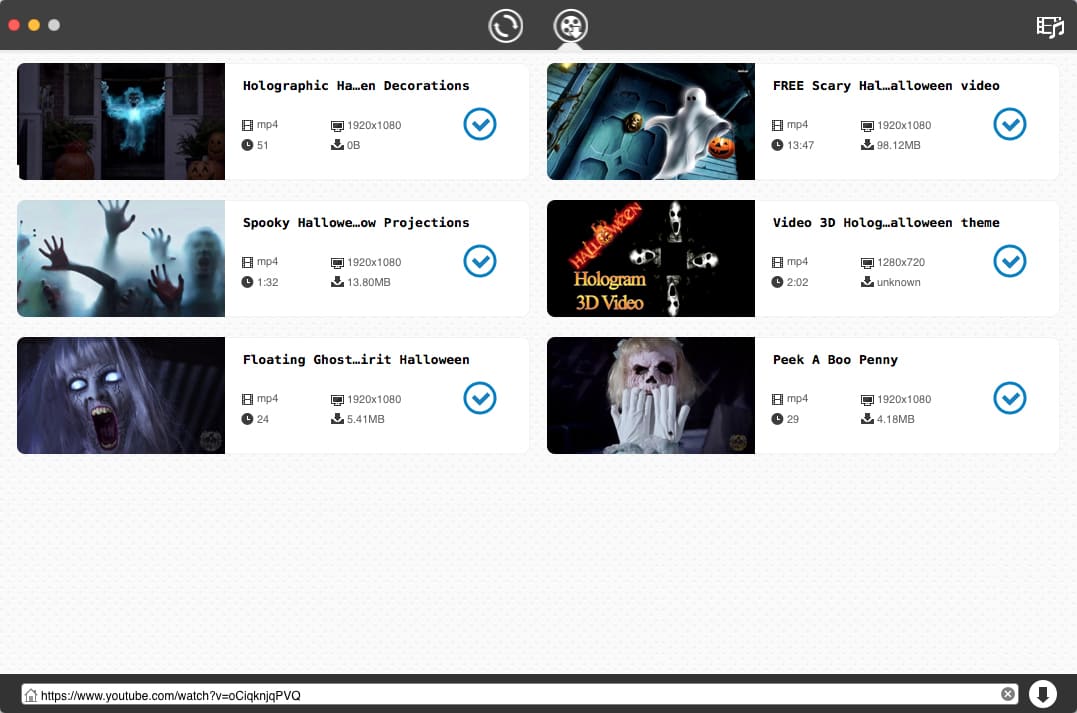The width and height of the screenshot is (1077, 713).
Task: Toggle checkmark for Holographic Ha…en Decorations
Action: click(479, 124)
